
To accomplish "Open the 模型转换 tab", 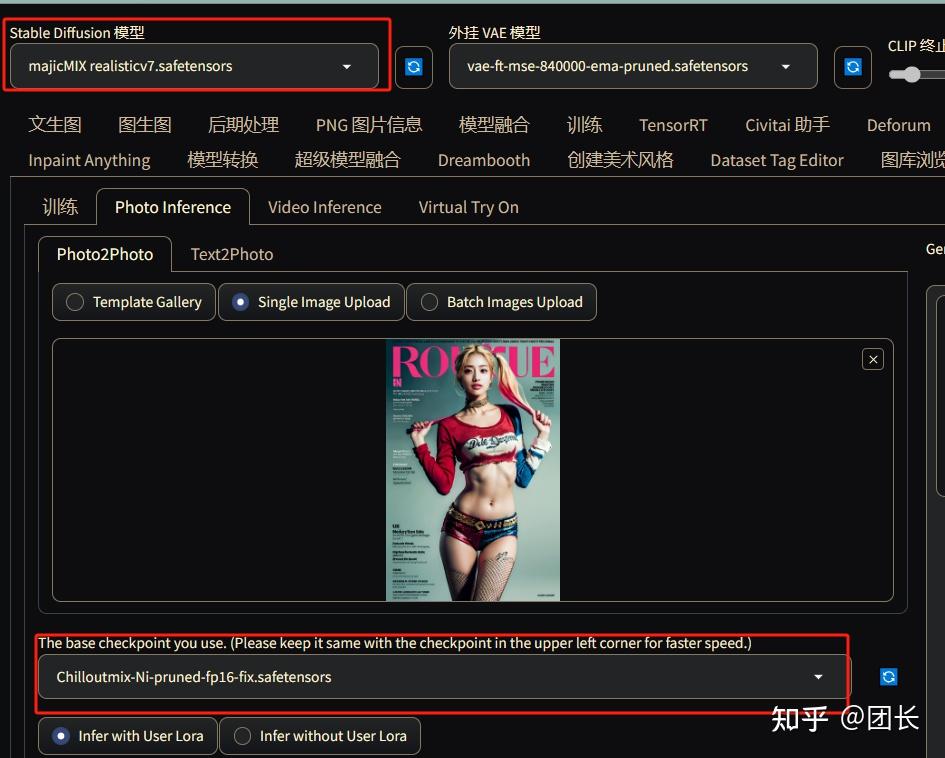I will coord(222,160).
